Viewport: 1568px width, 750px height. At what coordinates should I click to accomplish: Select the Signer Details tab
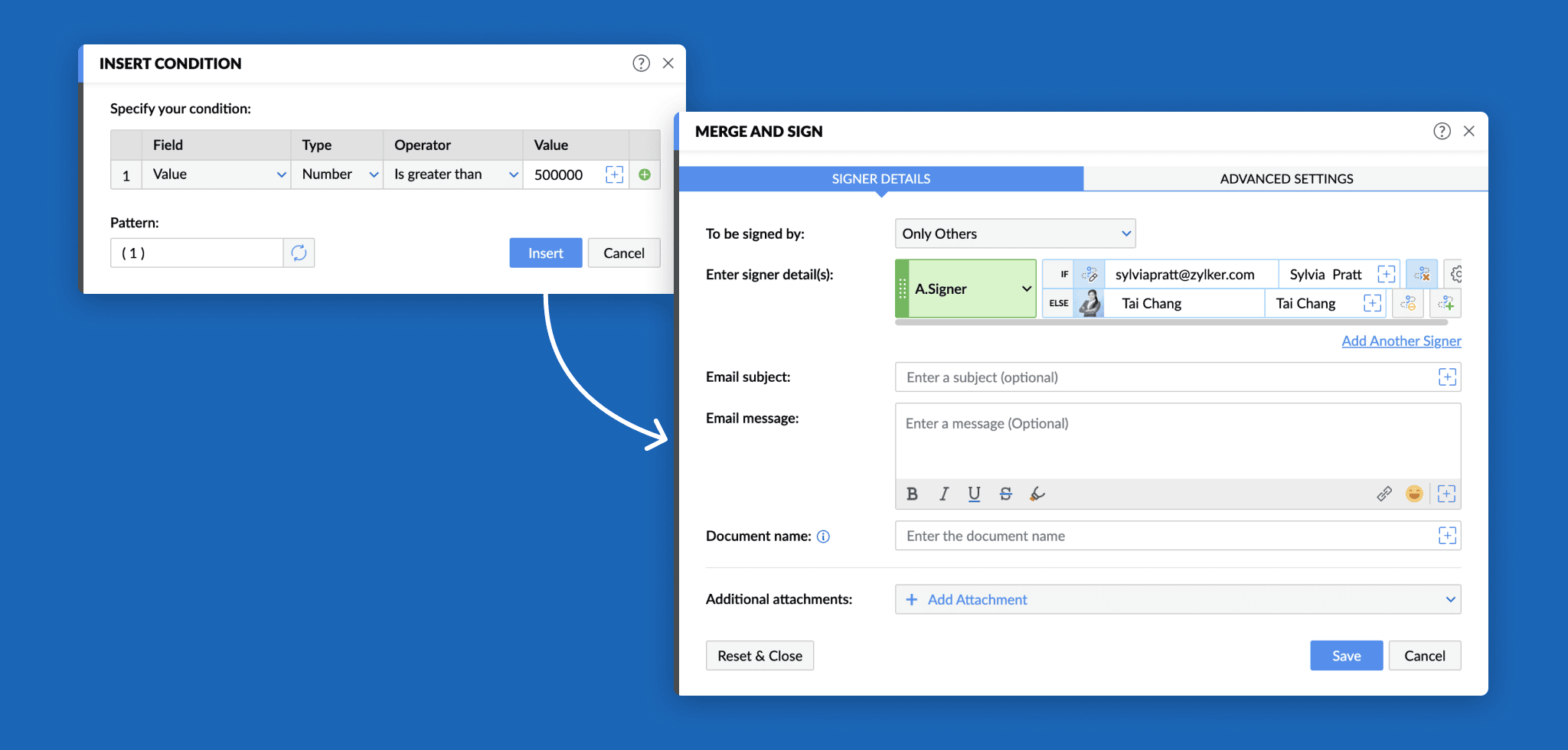point(880,178)
